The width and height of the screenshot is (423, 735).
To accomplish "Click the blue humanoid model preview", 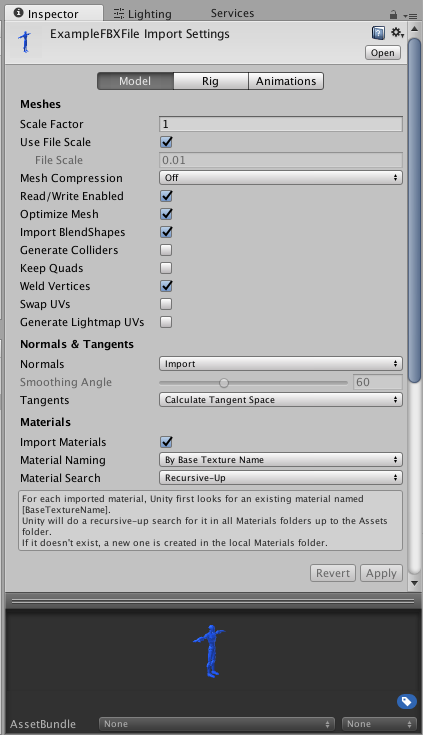I will pos(210,651).
